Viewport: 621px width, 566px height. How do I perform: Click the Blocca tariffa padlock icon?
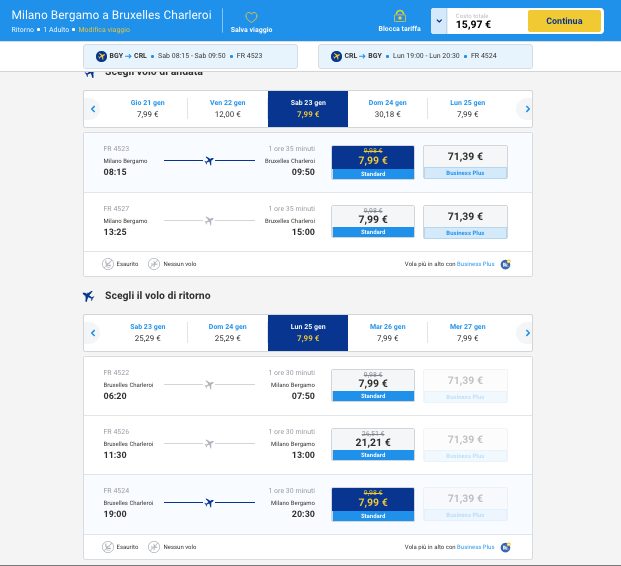399,17
